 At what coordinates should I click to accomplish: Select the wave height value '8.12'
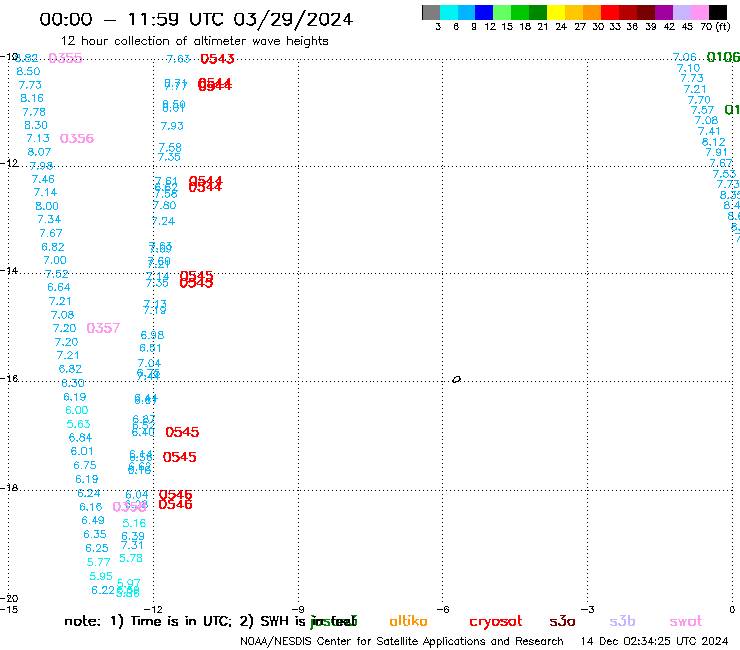[x=713, y=142]
